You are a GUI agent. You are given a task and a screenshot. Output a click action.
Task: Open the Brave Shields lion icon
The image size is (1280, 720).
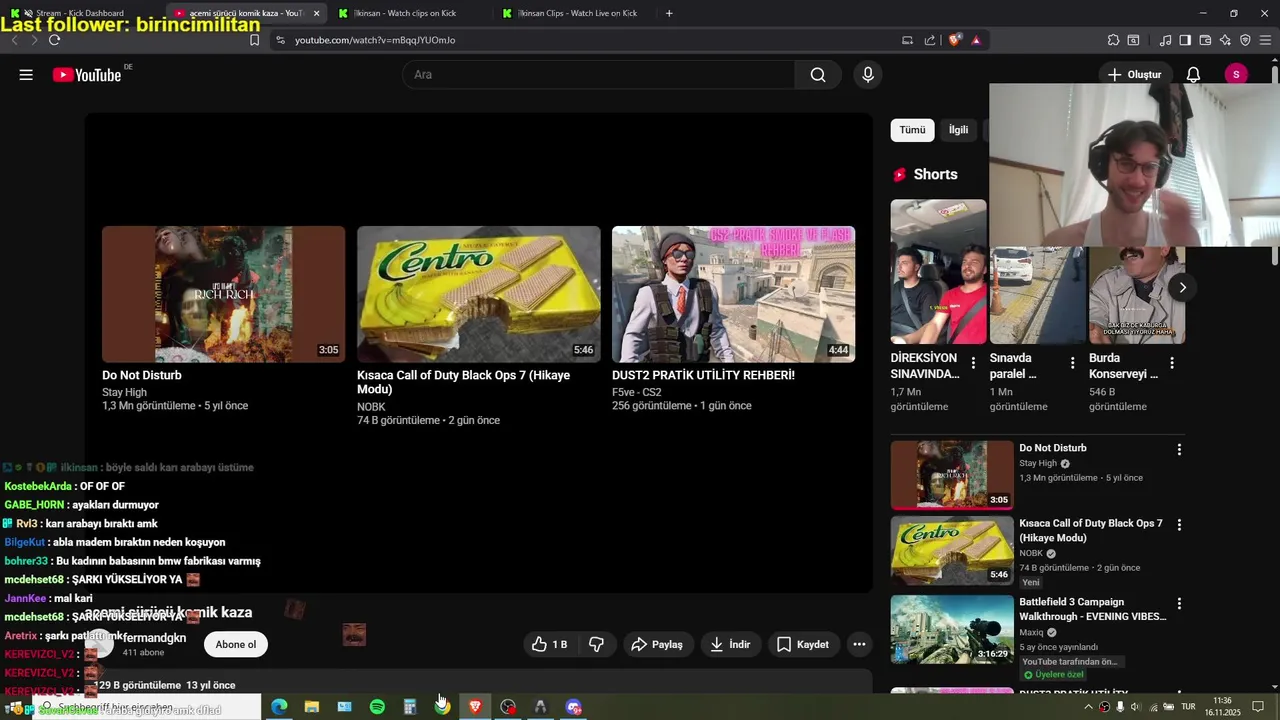pyautogui.click(x=955, y=40)
